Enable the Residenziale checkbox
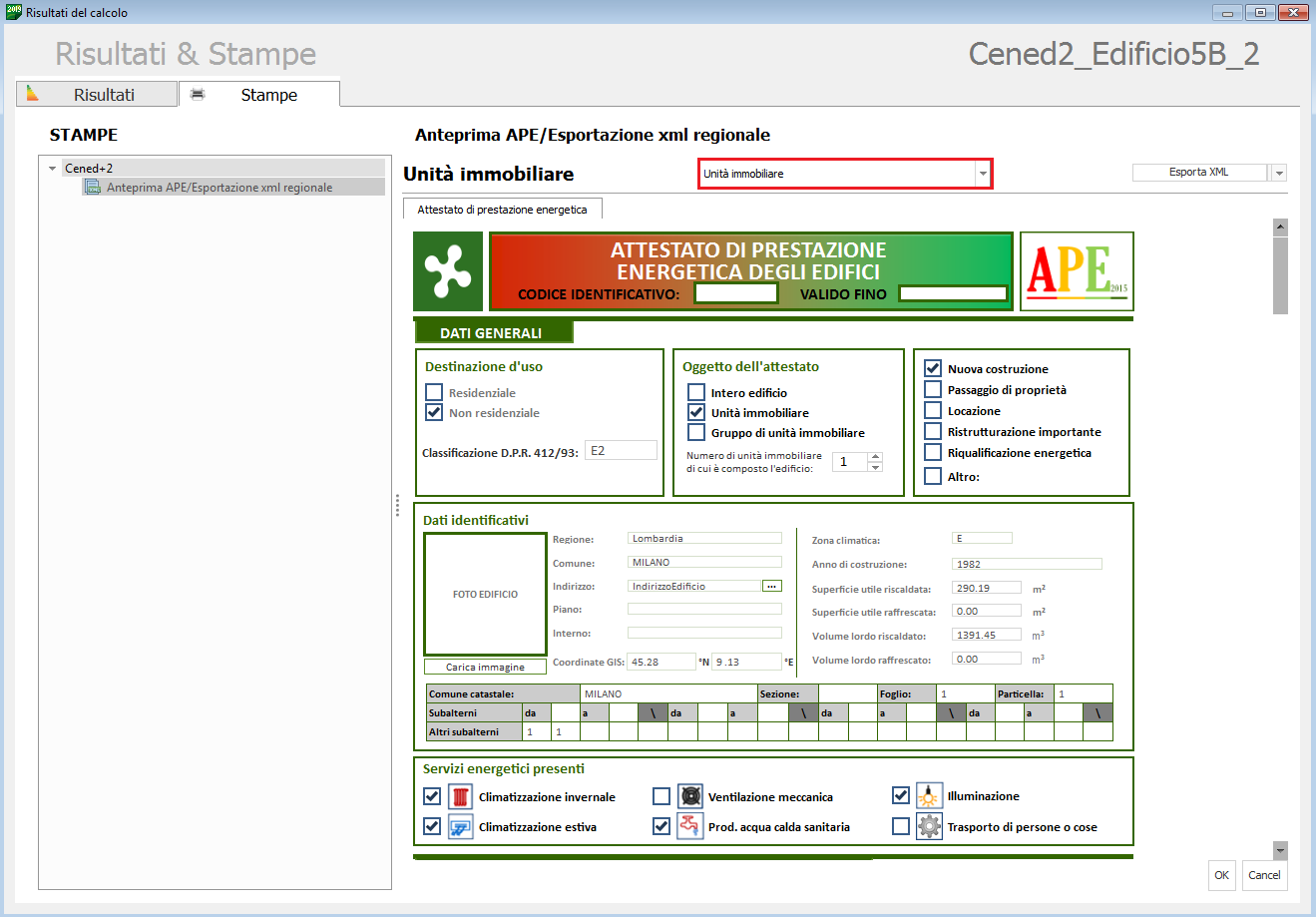 (x=434, y=392)
